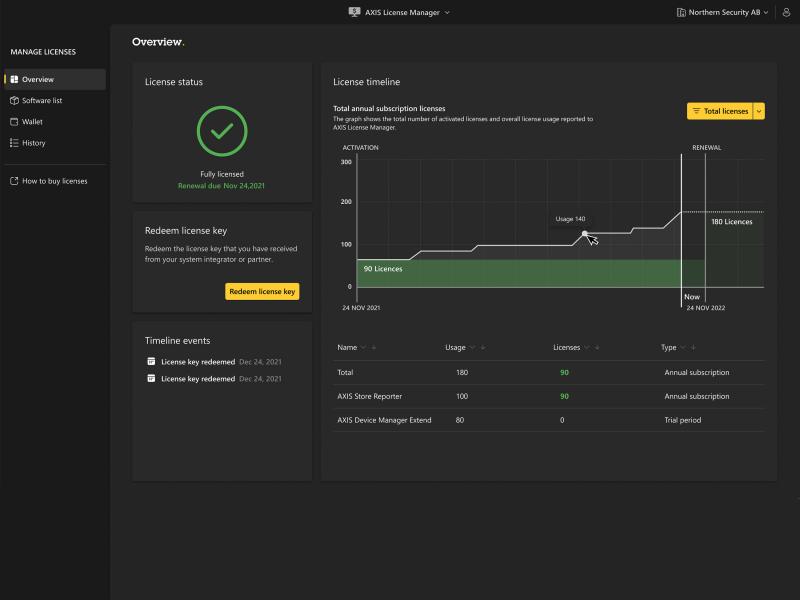Open the Type column filter chevron
This screenshot has height=600, width=800.
(683, 347)
